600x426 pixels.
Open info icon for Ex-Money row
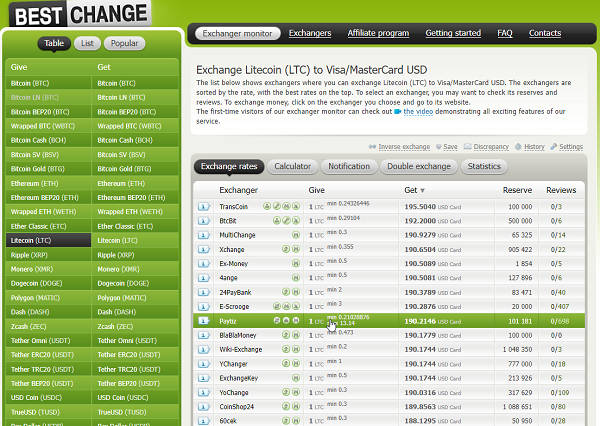tap(204, 264)
